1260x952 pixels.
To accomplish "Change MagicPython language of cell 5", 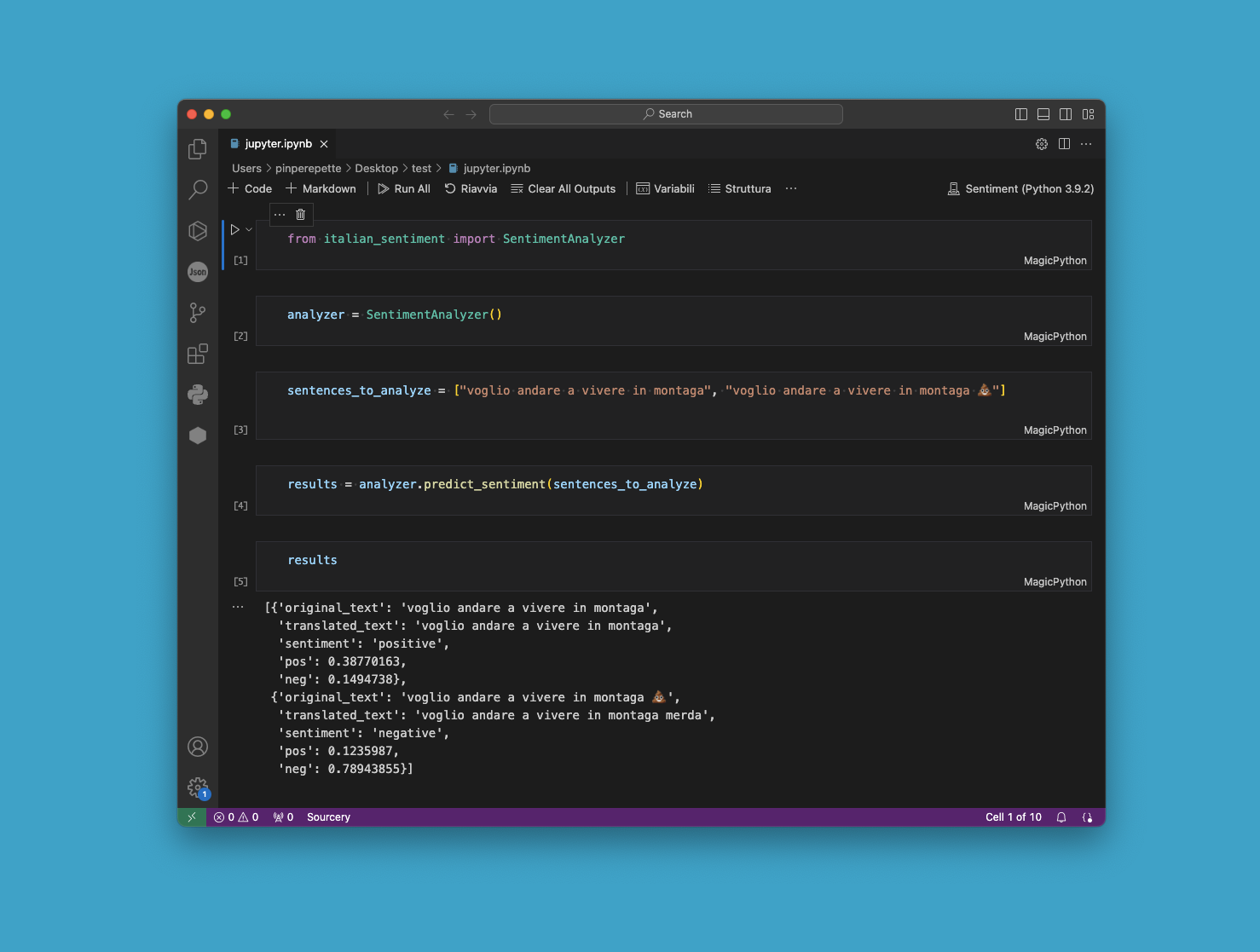I will click(1055, 582).
